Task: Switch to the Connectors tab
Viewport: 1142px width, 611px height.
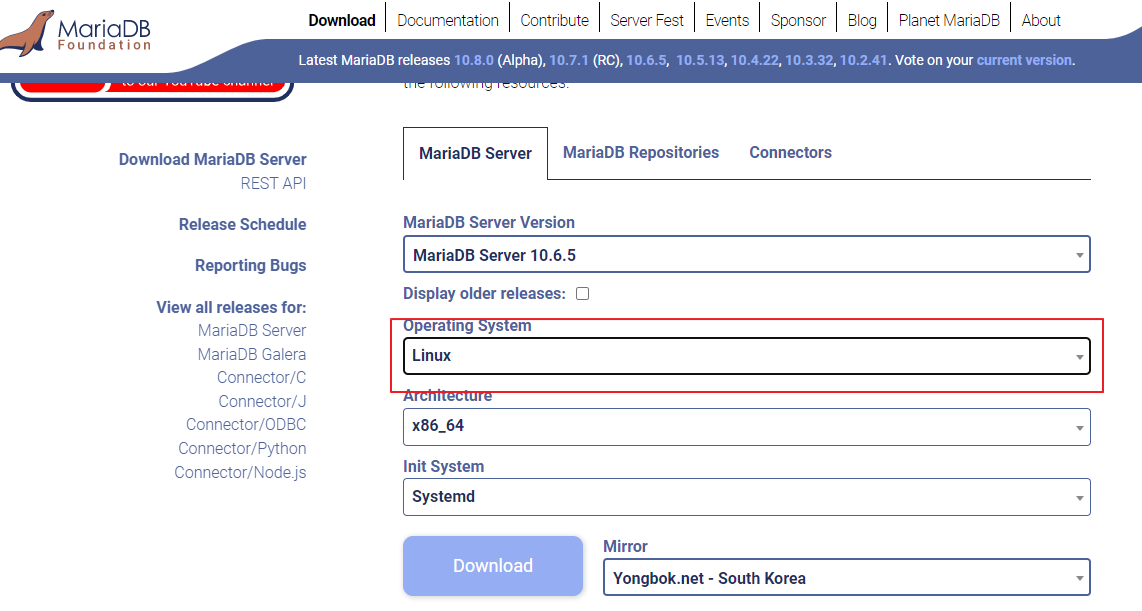Action: 790,152
